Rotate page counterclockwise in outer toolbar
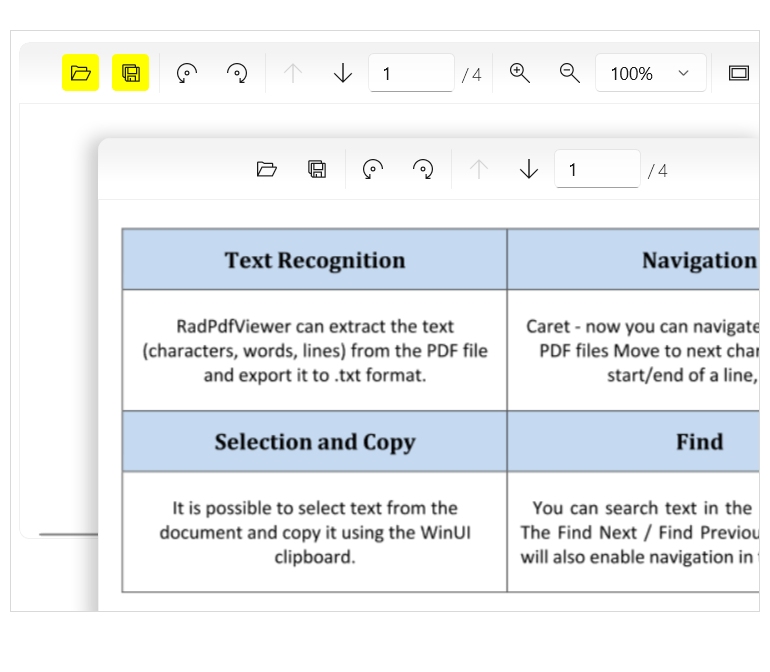Image resolution: width=770 pixels, height=672 pixels. (x=187, y=73)
